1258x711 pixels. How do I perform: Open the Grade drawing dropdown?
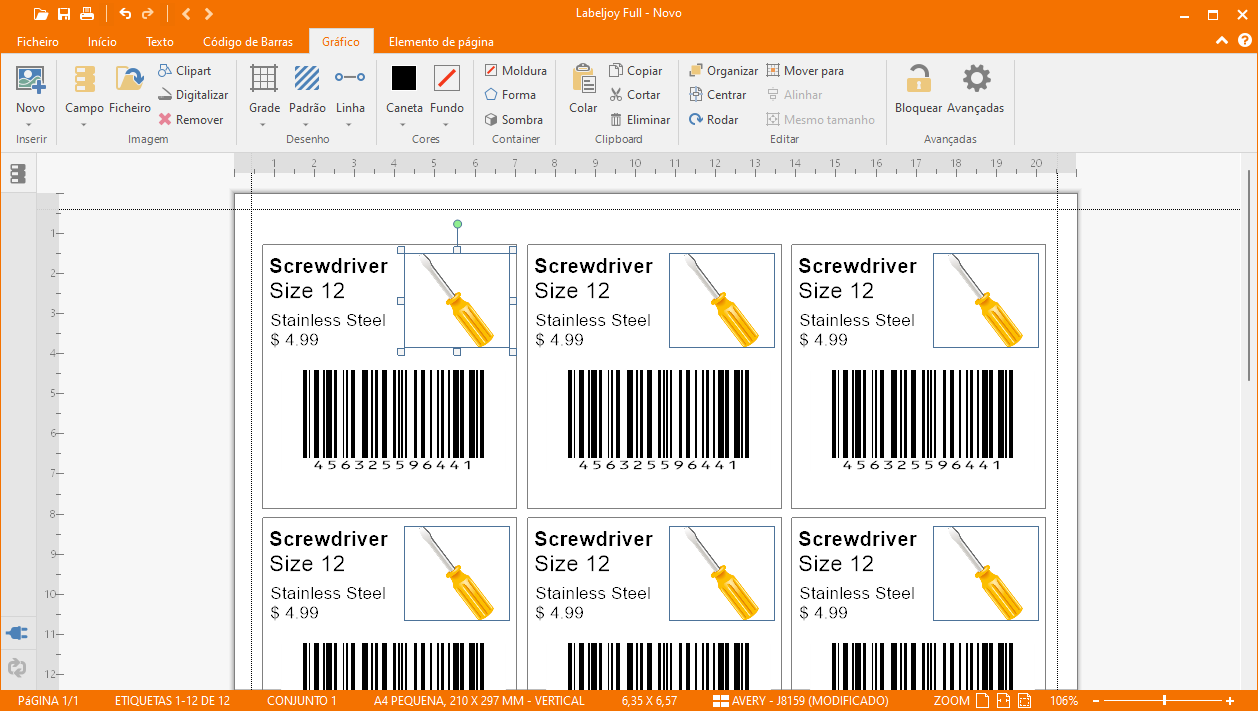[x=264, y=96]
